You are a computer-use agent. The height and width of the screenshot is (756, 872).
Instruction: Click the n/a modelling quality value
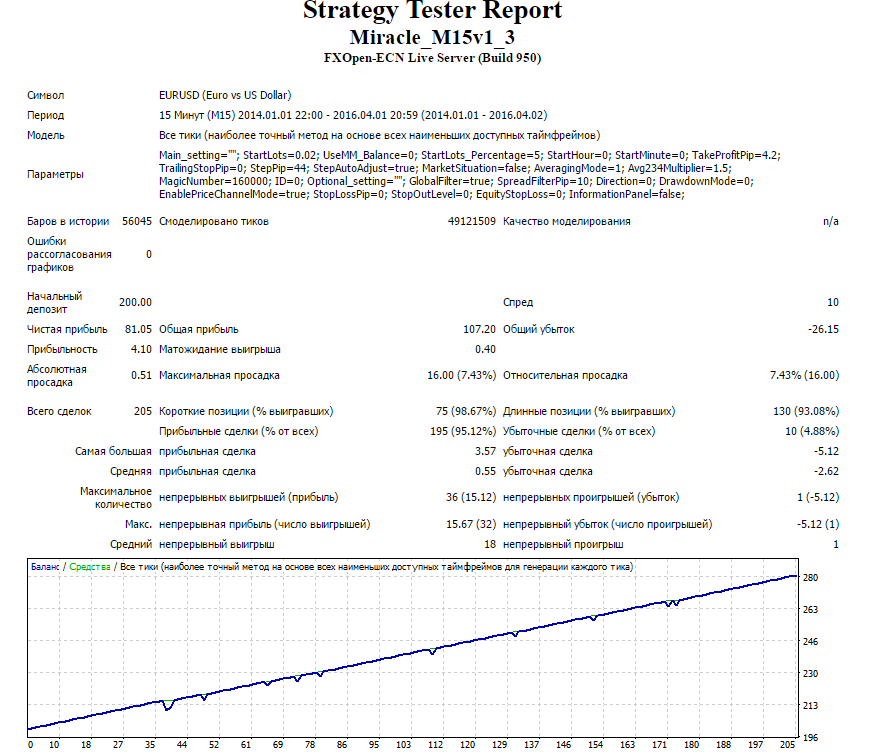point(831,221)
